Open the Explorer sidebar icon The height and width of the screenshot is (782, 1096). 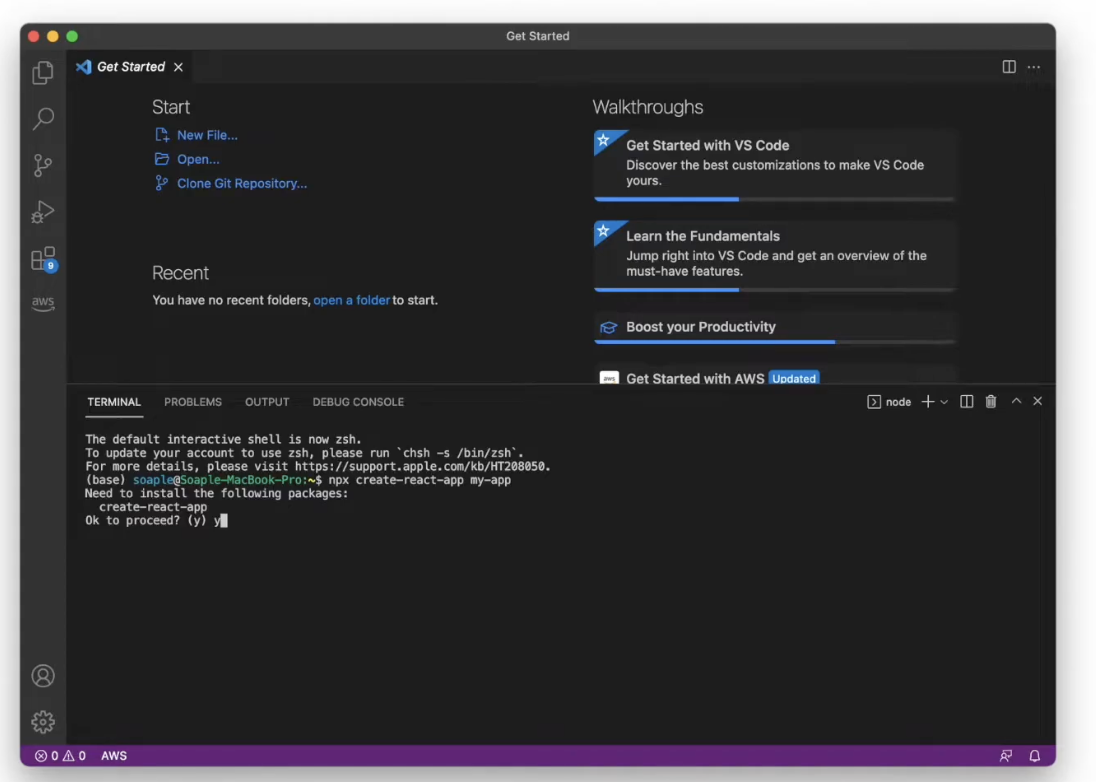pyautogui.click(x=42, y=72)
